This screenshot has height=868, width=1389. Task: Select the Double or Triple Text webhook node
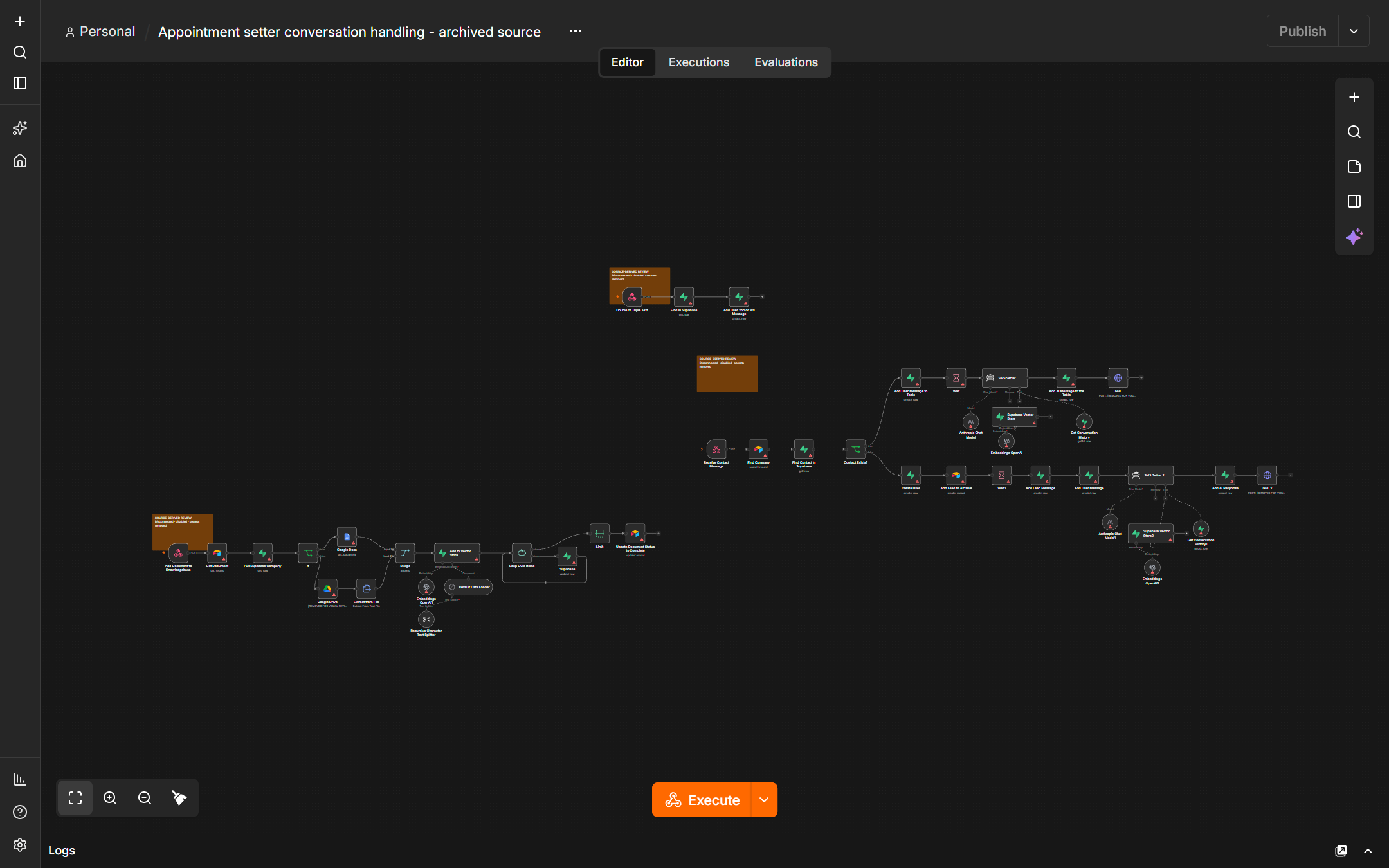click(632, 297)
